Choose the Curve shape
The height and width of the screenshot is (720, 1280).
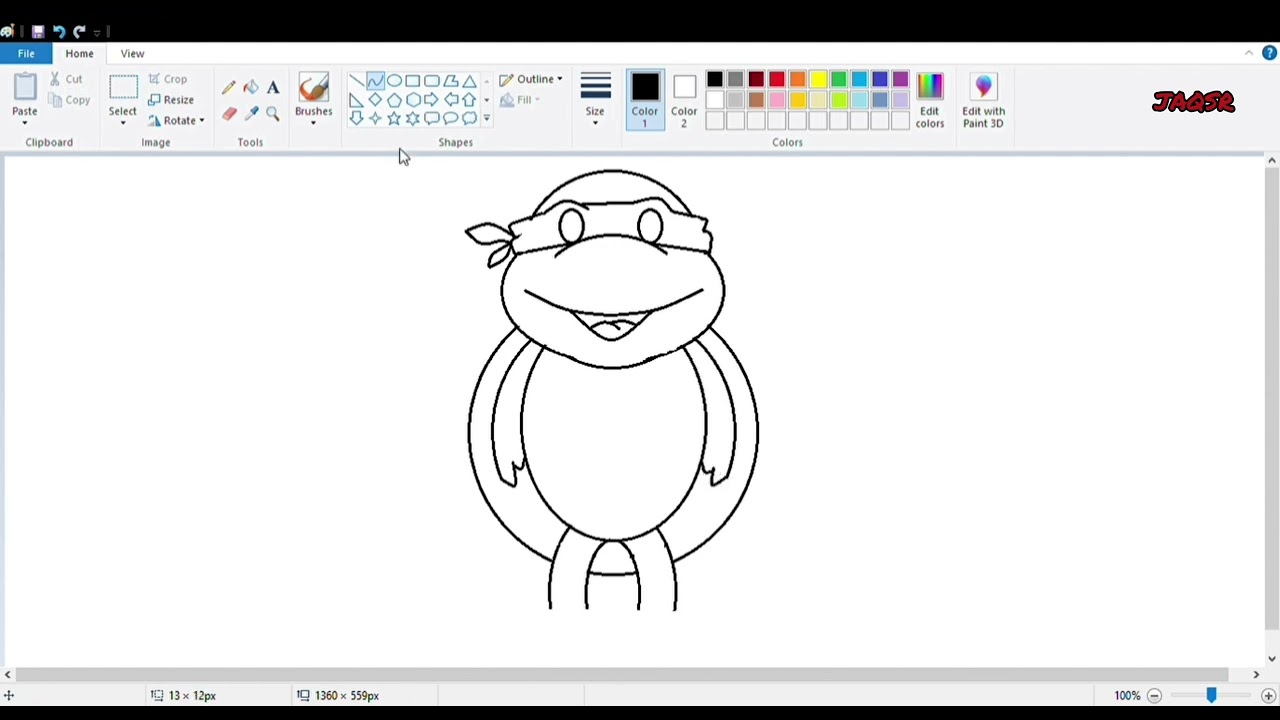[375, 81]
